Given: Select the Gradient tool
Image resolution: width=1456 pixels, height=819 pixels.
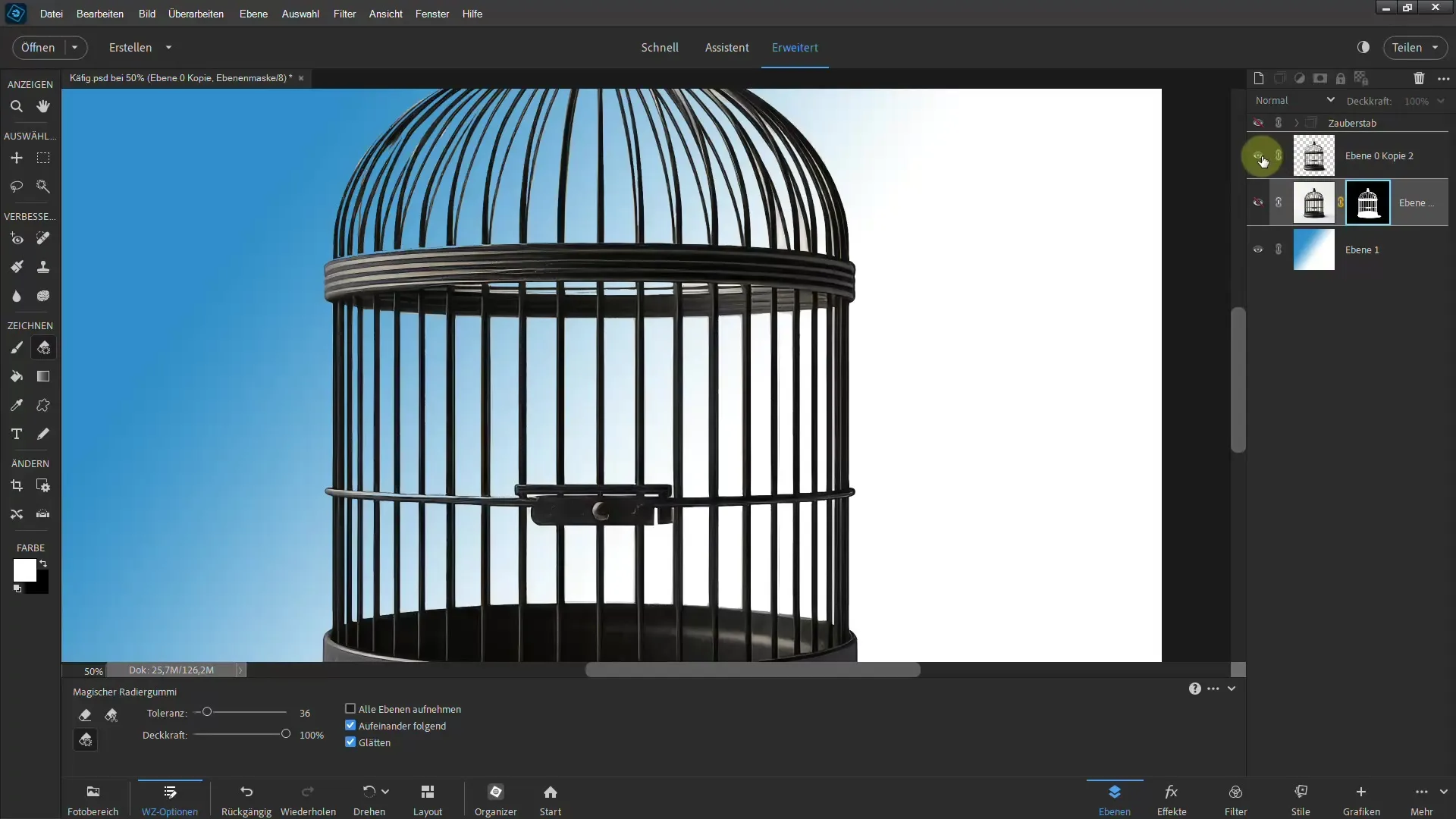Looking at the screenshot, I should click(43, 376).
